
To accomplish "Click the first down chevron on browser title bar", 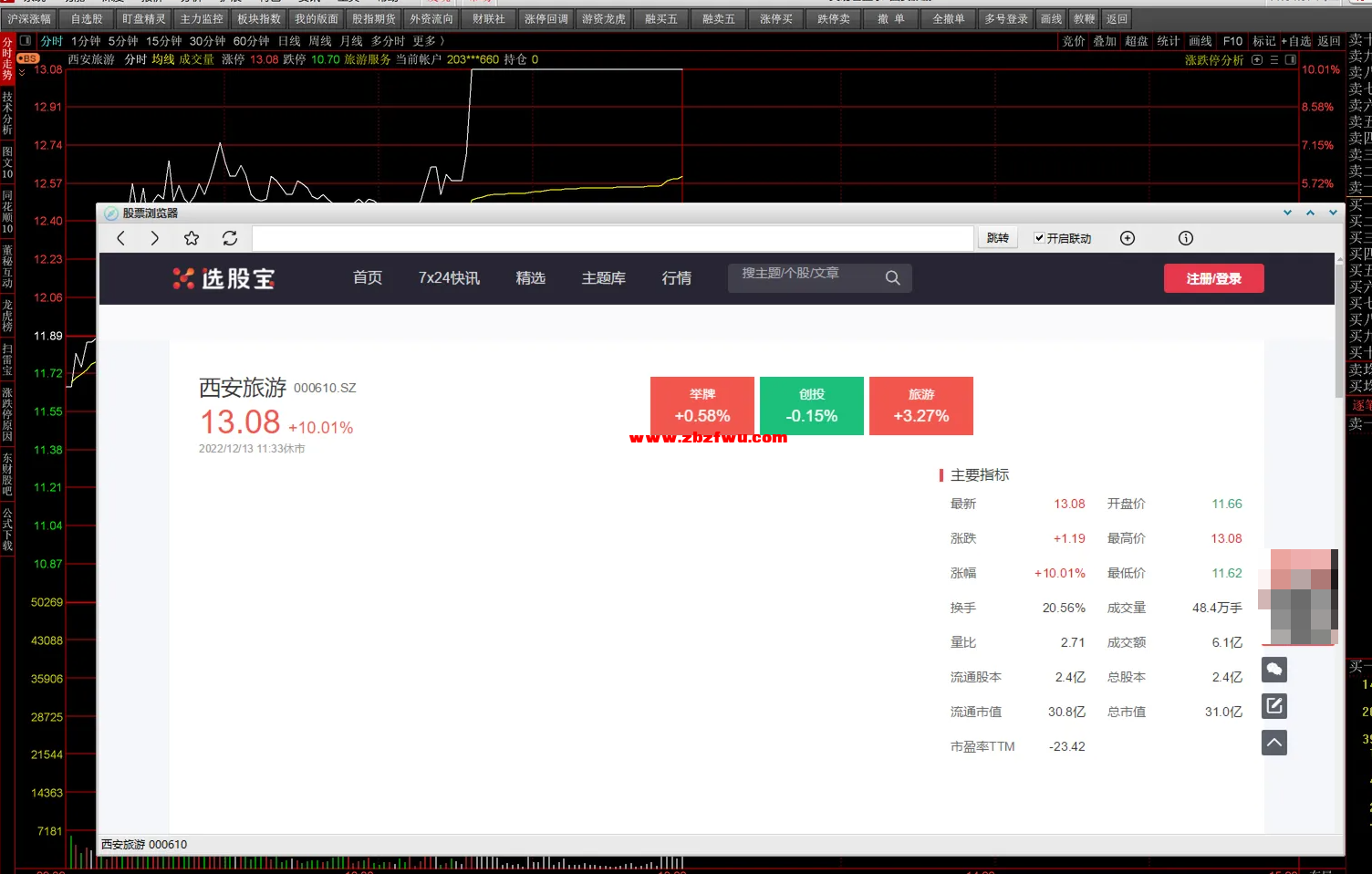I will 1287,213.
